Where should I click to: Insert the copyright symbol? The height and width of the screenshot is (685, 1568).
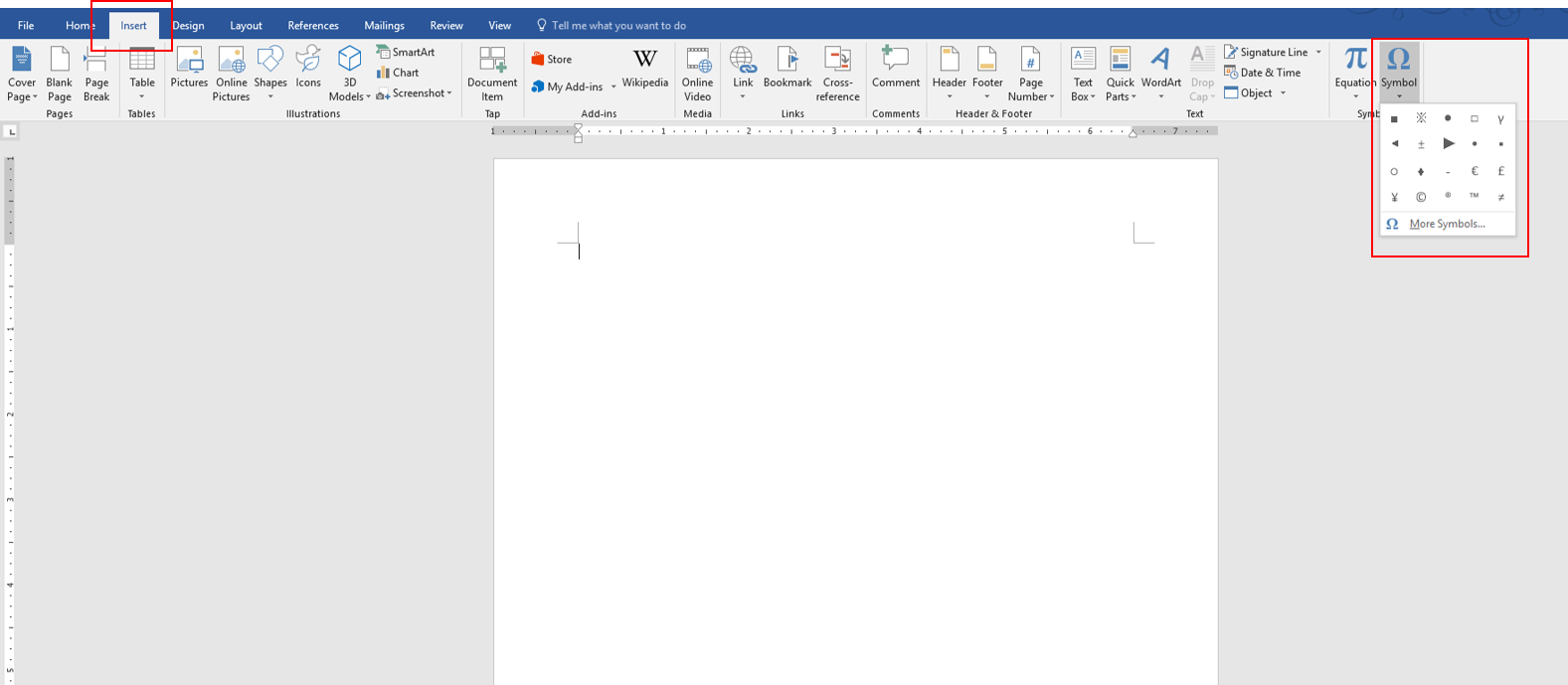[1421, 197]
